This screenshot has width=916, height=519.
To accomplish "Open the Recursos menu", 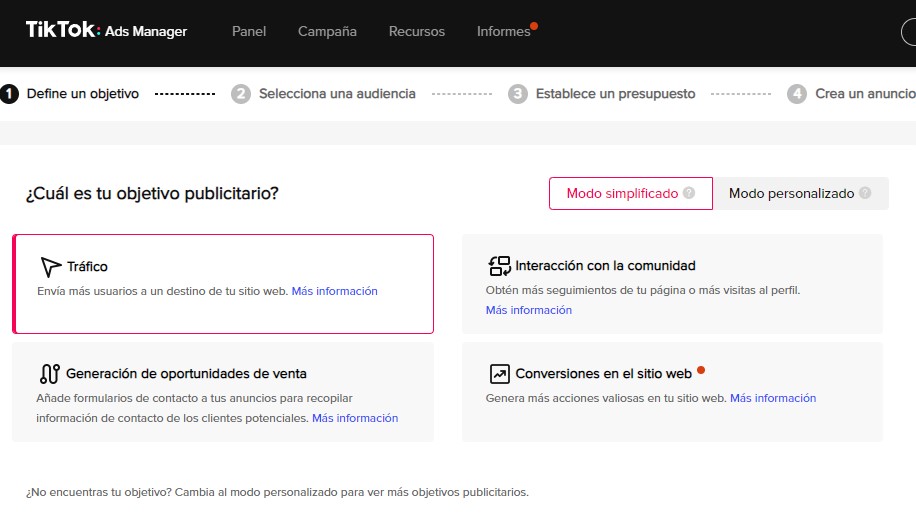I will (417, 31).
